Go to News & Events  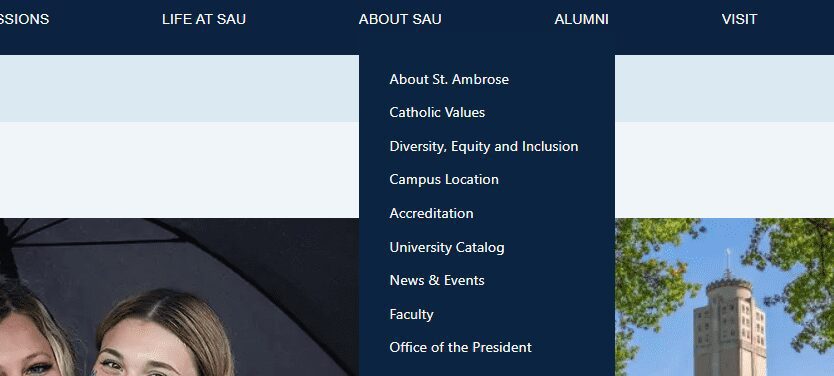tap(437, 280)
